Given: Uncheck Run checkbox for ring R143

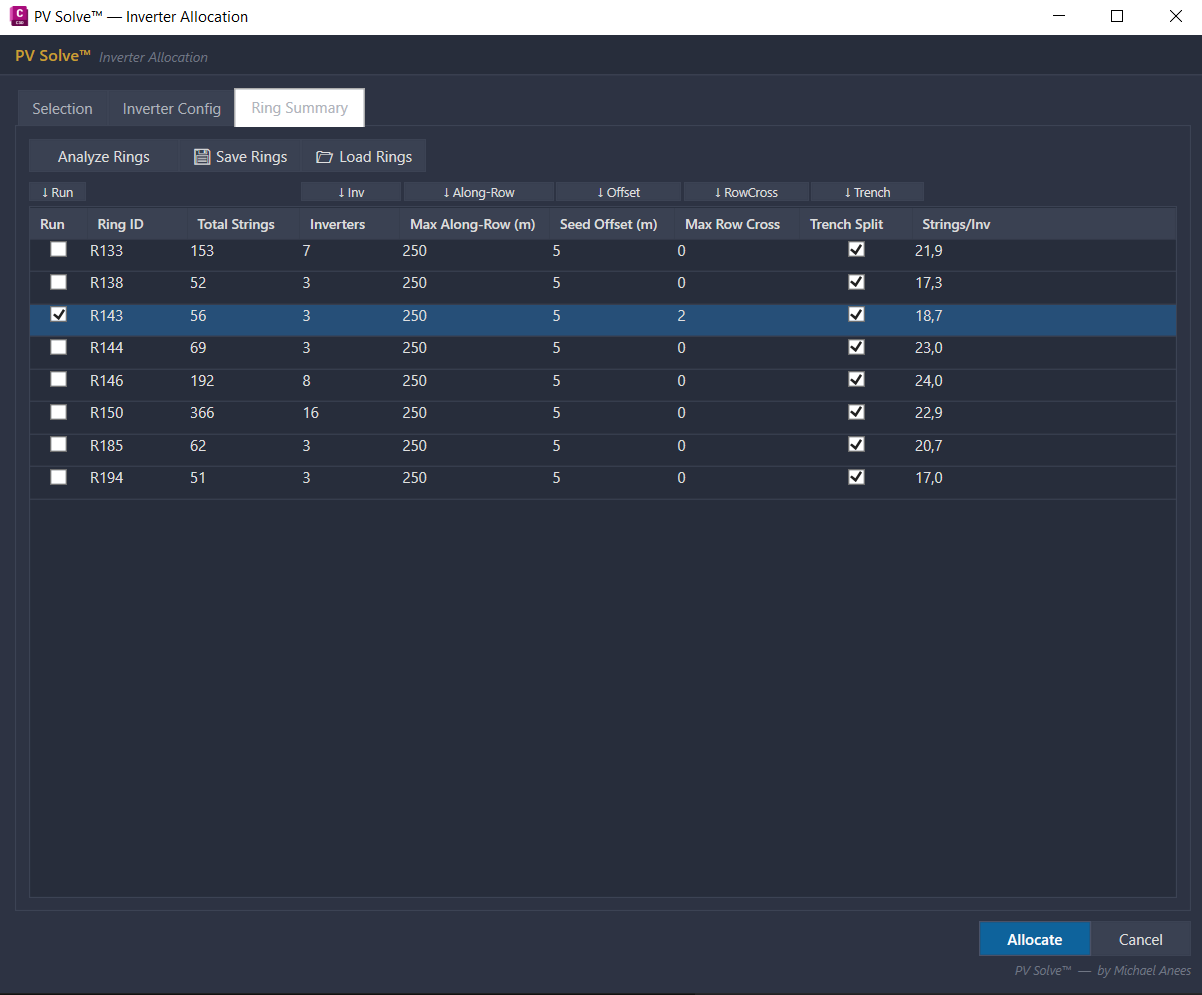Looking at the screenshot, I should (x=59, y=315).
